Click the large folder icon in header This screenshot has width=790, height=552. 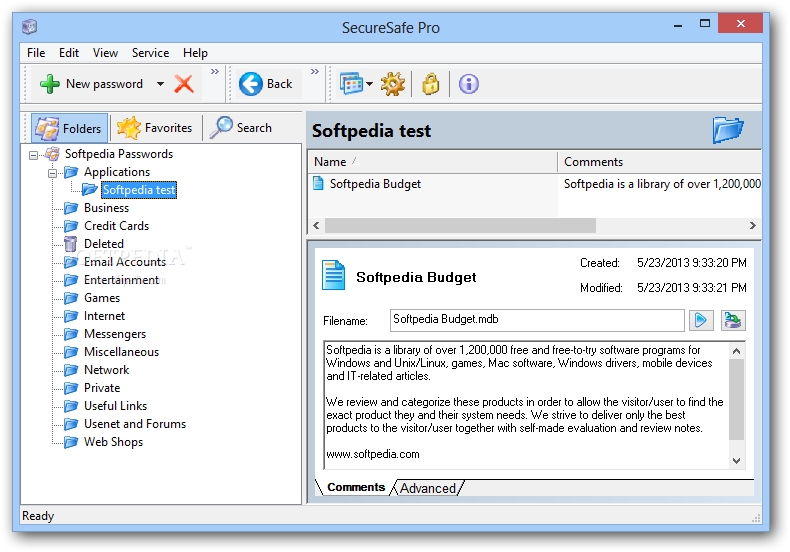coord(728,130)
